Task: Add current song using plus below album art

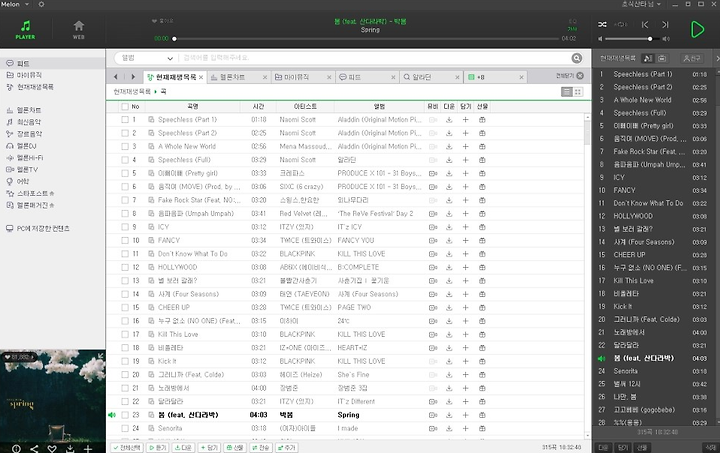Action: [x=88, y=448]
